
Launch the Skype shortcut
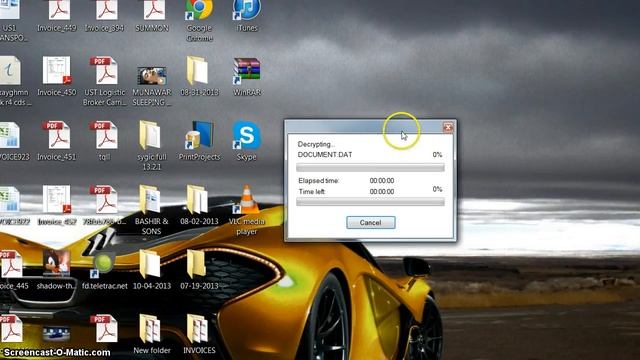click(247, 135)
